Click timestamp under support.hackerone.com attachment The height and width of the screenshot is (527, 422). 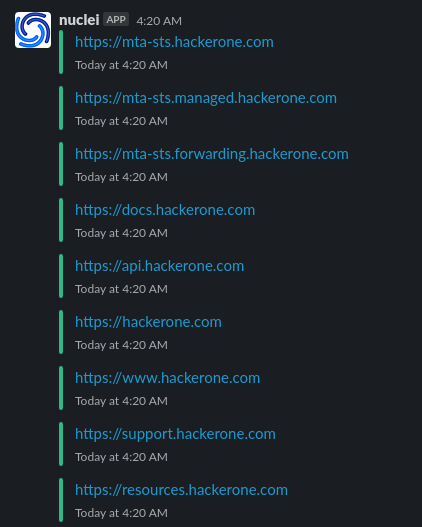(121, 457)
